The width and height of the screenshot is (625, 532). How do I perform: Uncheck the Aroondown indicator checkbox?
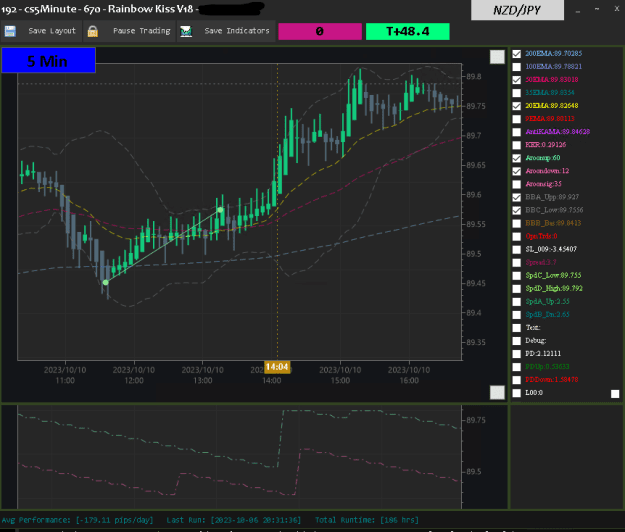click(517, 171)
